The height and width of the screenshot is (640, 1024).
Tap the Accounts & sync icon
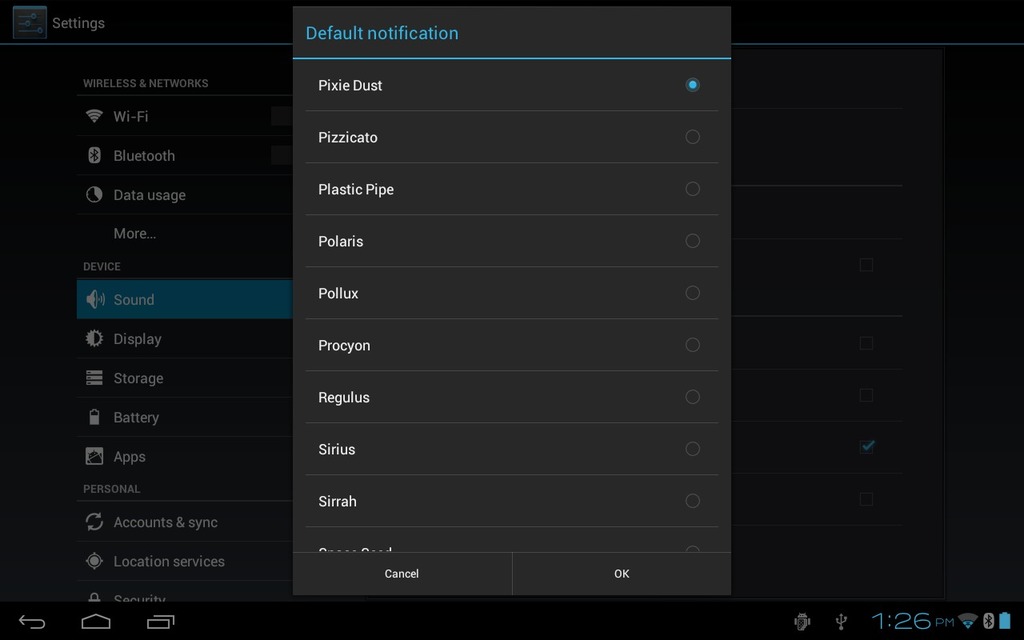[x=94, y=522]
